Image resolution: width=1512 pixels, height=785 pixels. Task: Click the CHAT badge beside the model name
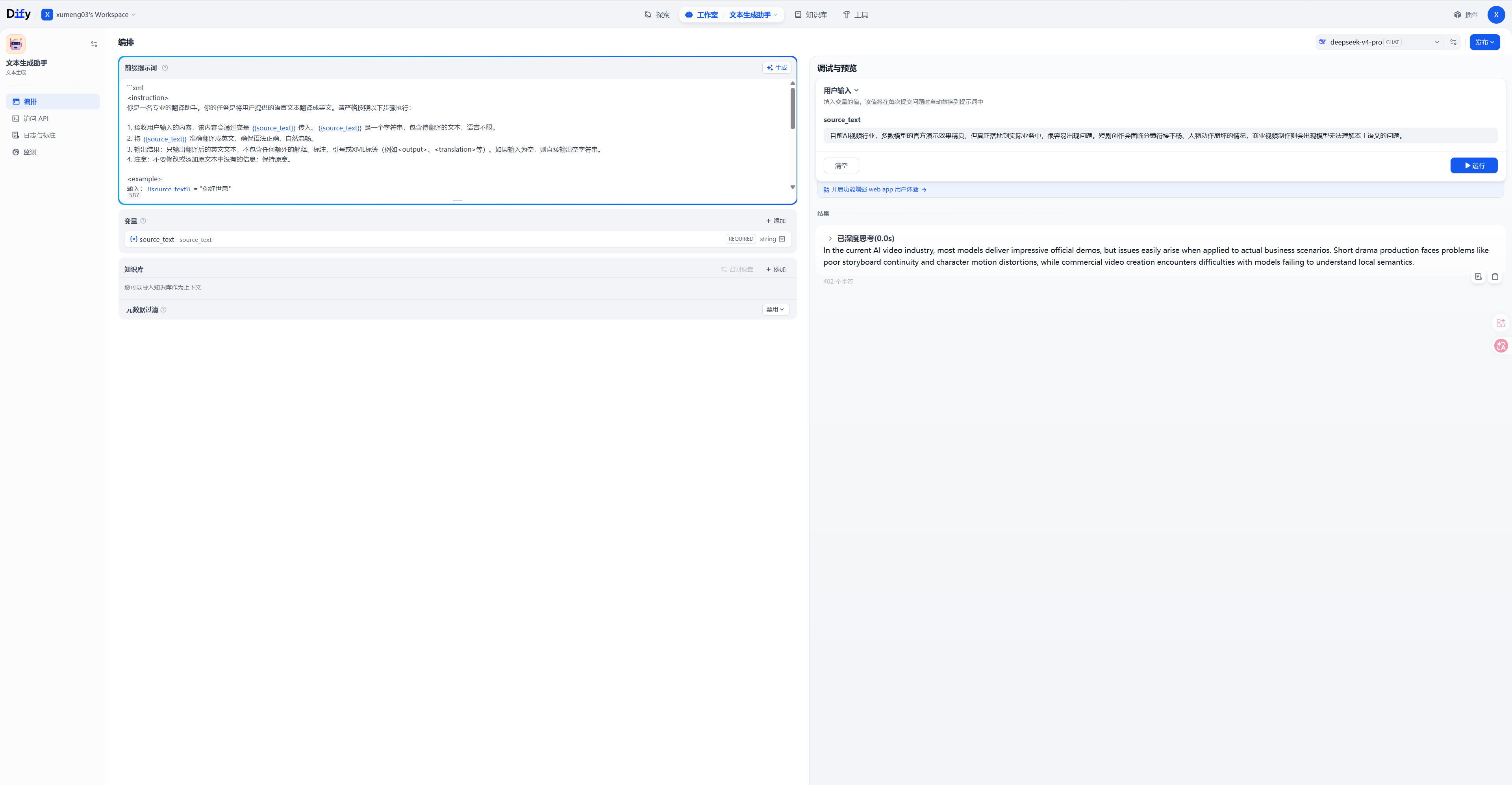[1392, 42]
